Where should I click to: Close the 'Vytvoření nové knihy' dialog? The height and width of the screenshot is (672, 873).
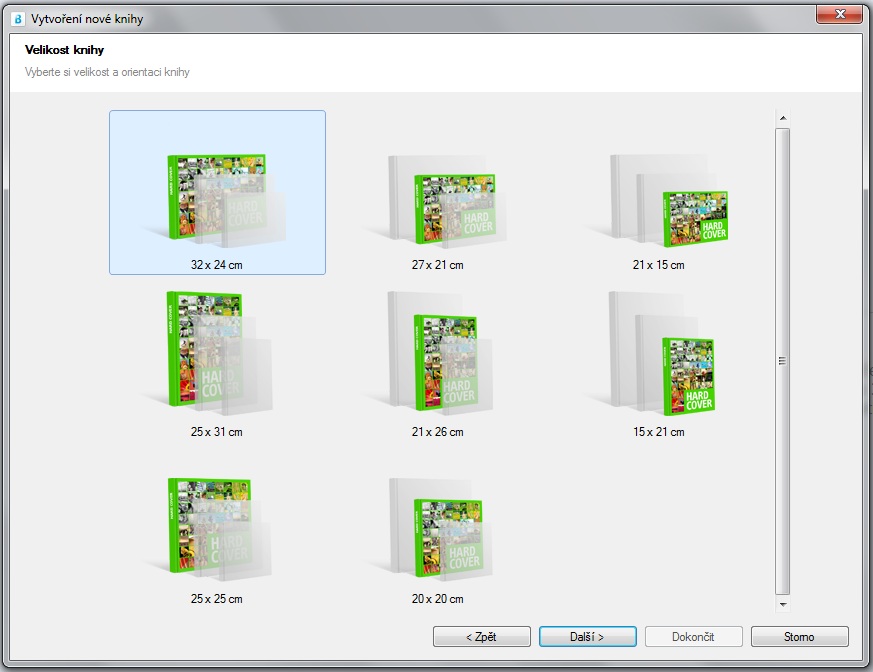840,14
